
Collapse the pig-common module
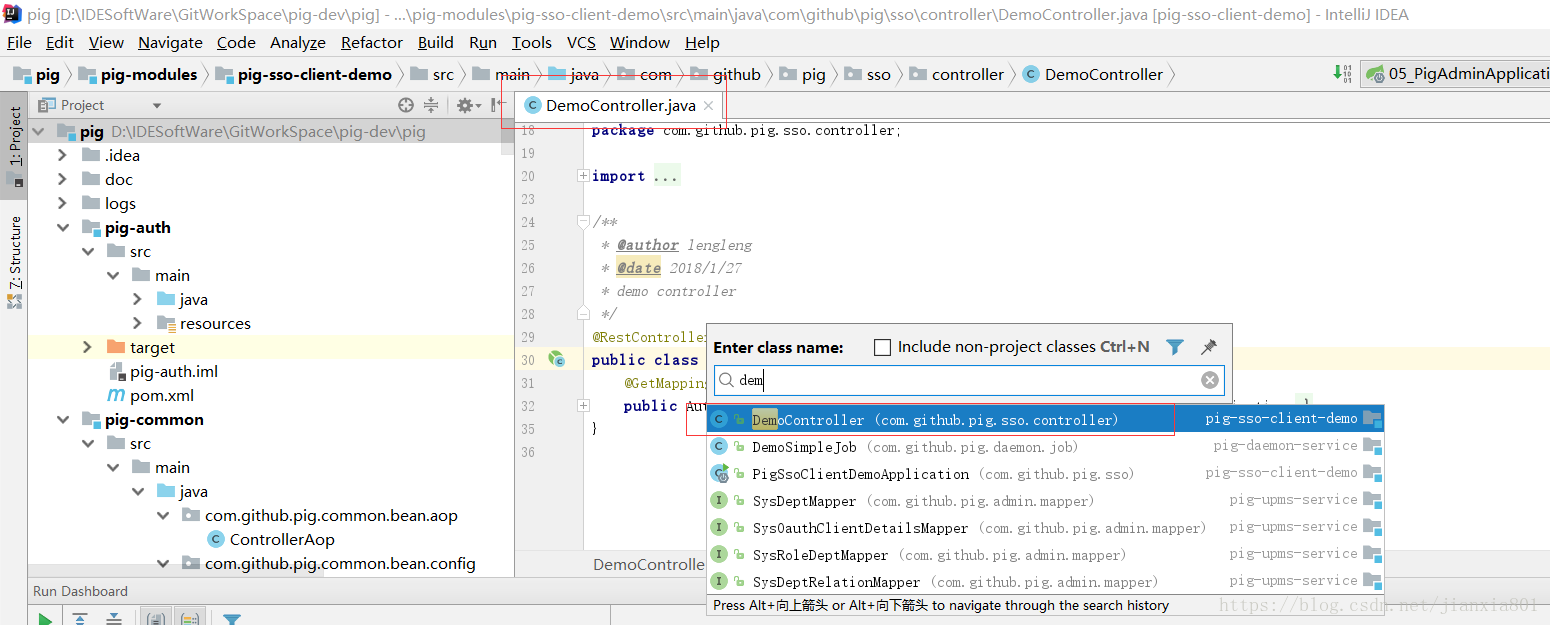pos(63,419)
